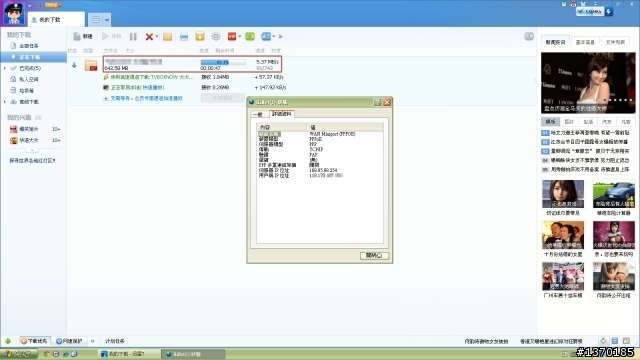Click the user avatar at top left
The image size is (640, 360).
pyautogui.click(x=13, y=13)
